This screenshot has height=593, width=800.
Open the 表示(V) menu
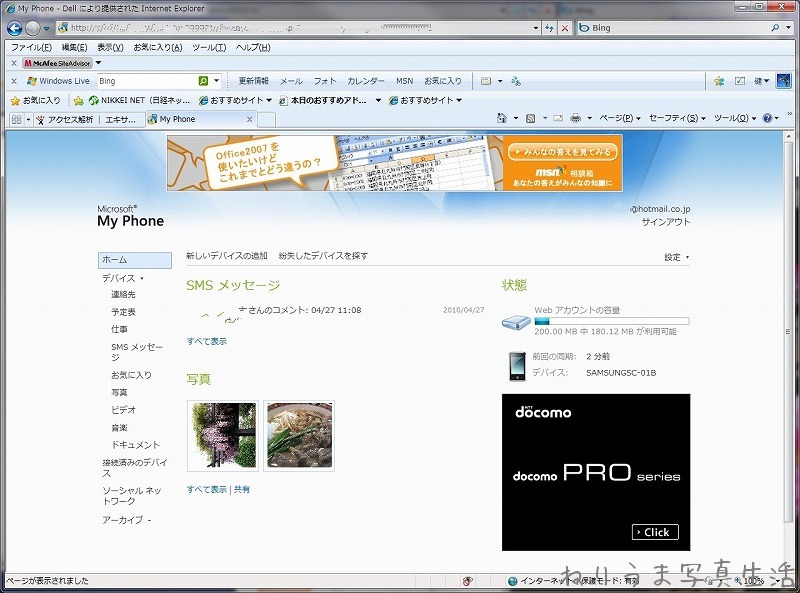click(110, 47)
